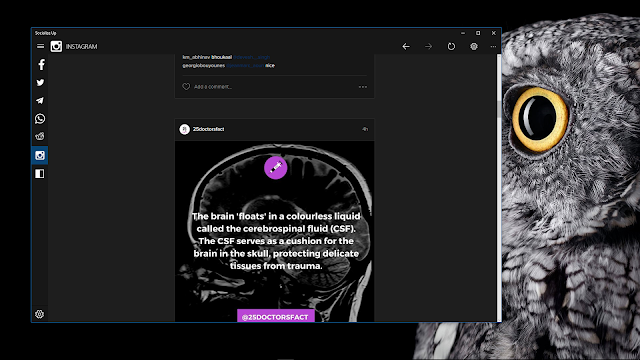Open Facebook from the sidebar
Viewport: 640px width, 360px height.
click(x=41, y=64)
